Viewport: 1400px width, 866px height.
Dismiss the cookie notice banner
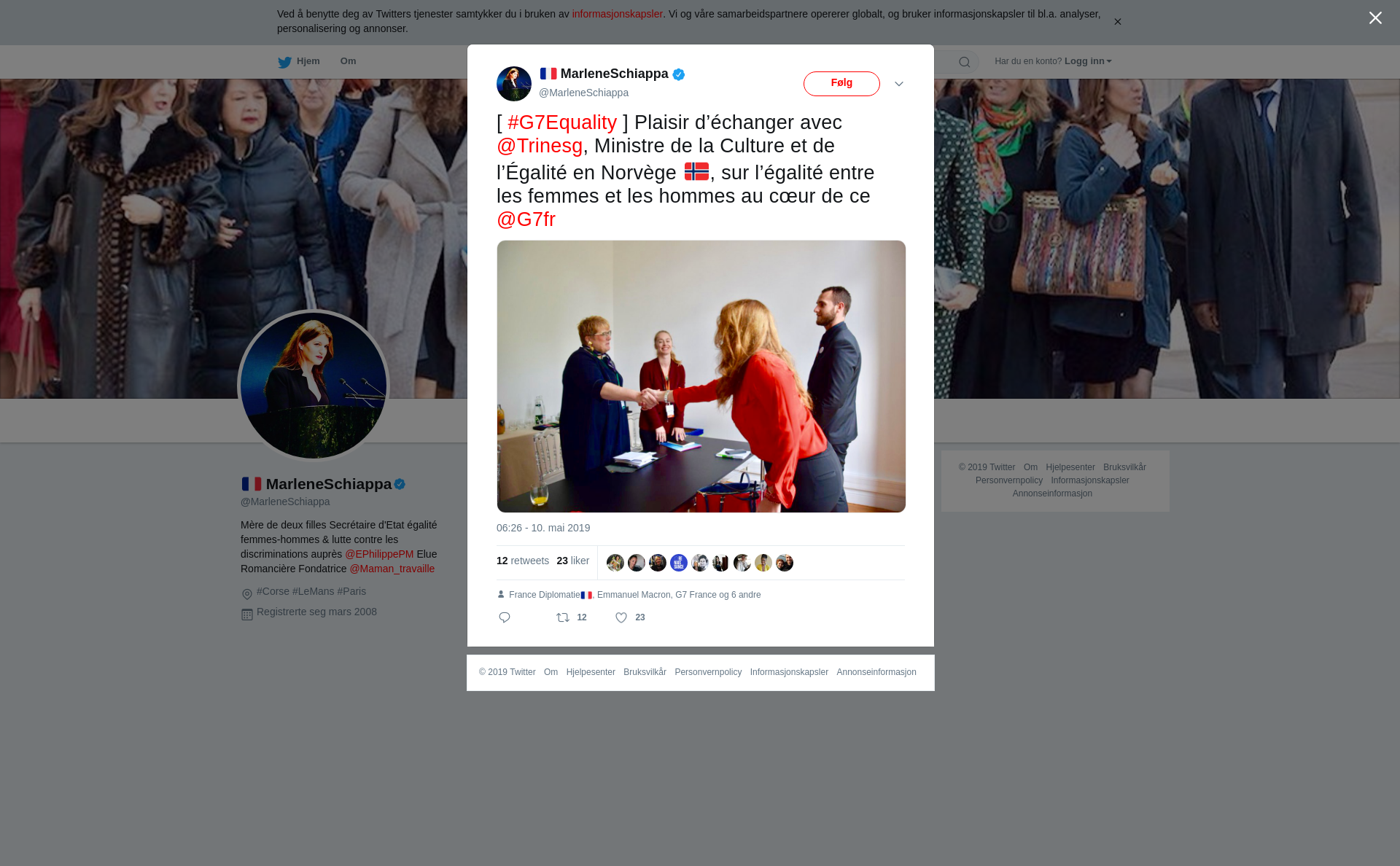(x=1117, y=22)
